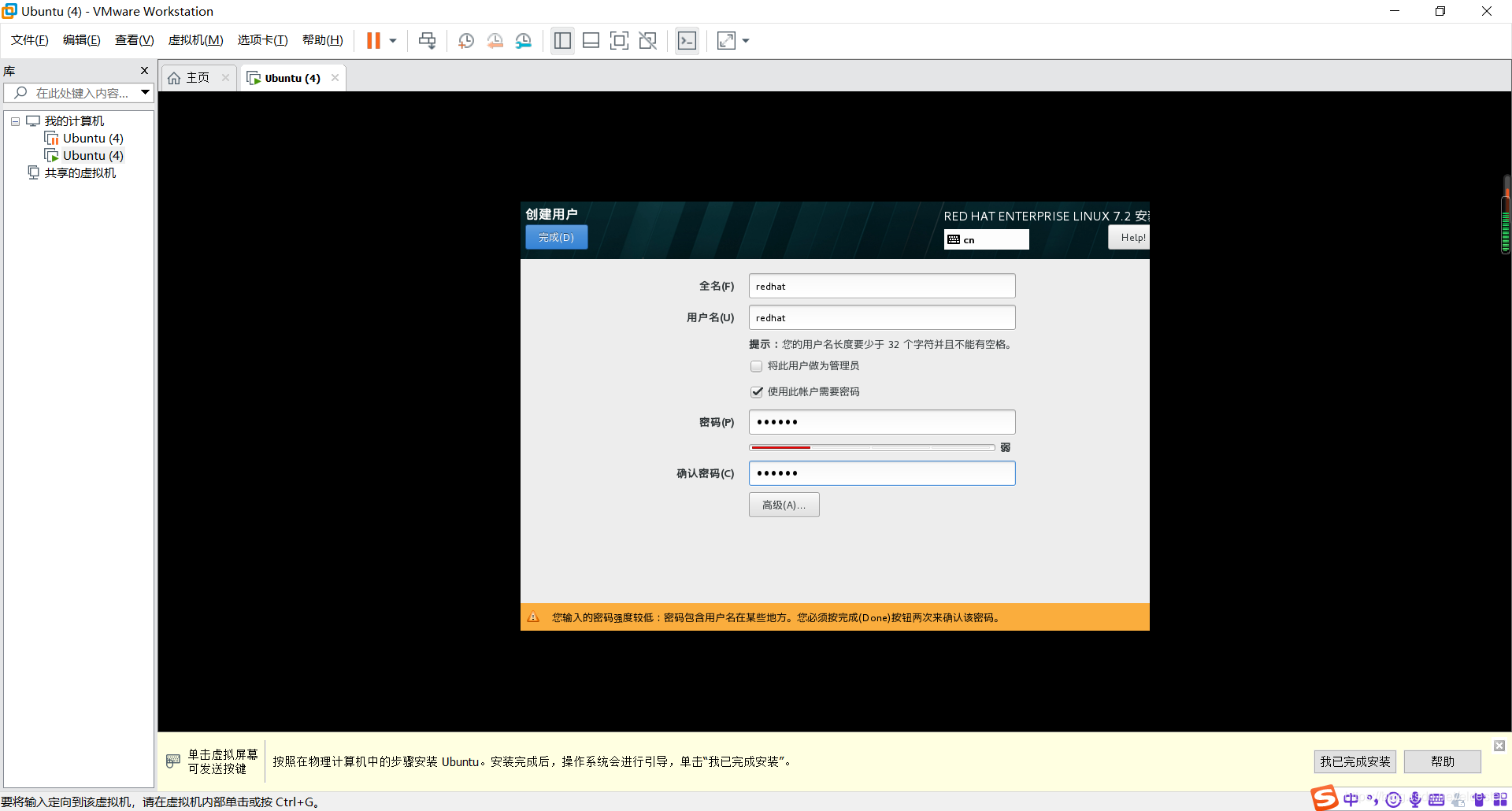Viewport: 1512px width, 811px height.
Task: Toggle the thumbnail bar view
Action: (591, 41)
